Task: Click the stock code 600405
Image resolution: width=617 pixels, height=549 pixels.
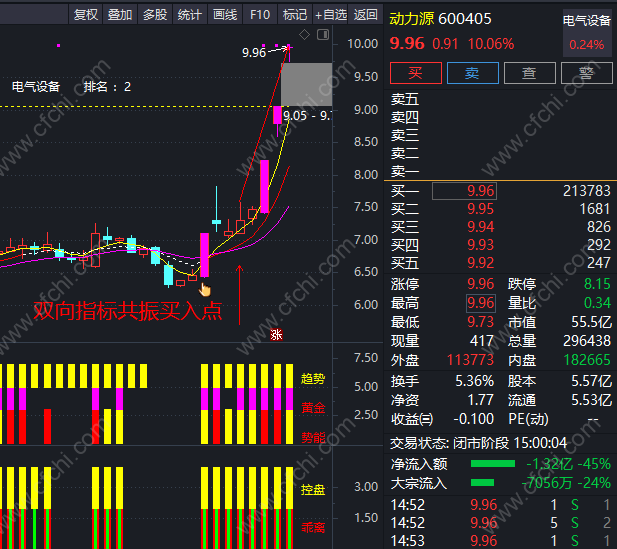Action: (465, 18)
